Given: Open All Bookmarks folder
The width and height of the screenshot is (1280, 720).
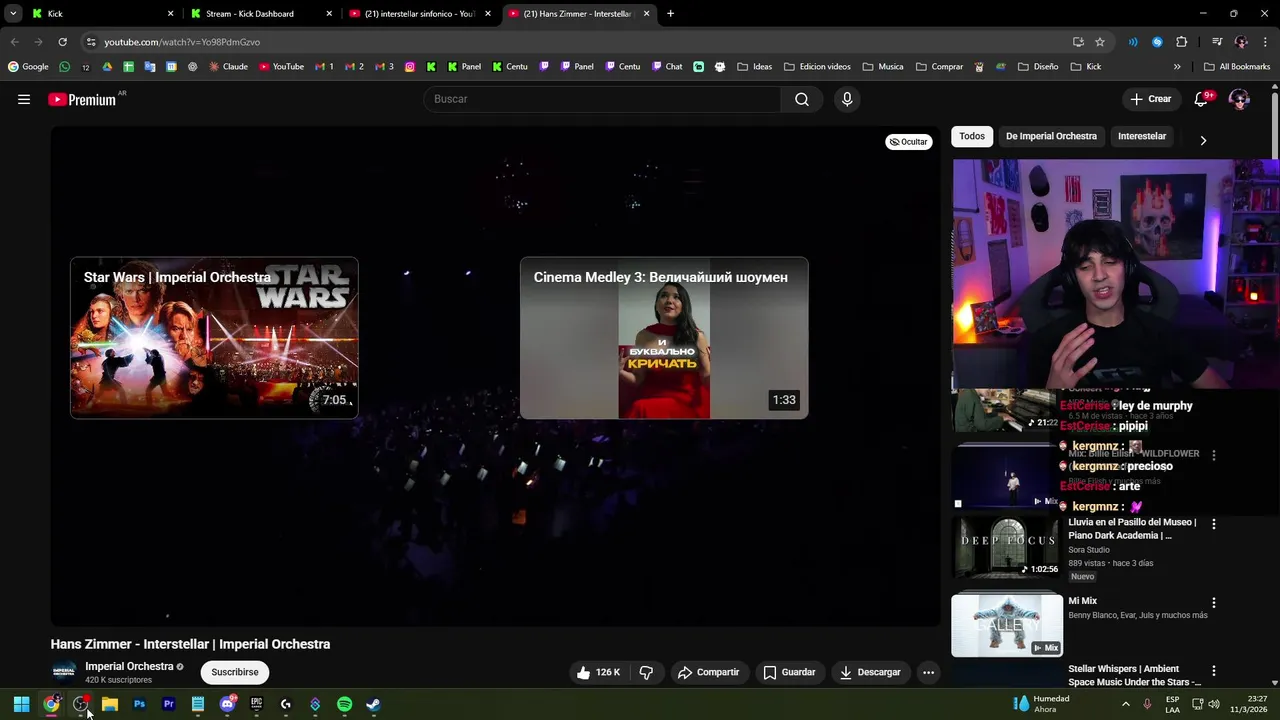Looking at the screenshot, I should click(1237, 67).
